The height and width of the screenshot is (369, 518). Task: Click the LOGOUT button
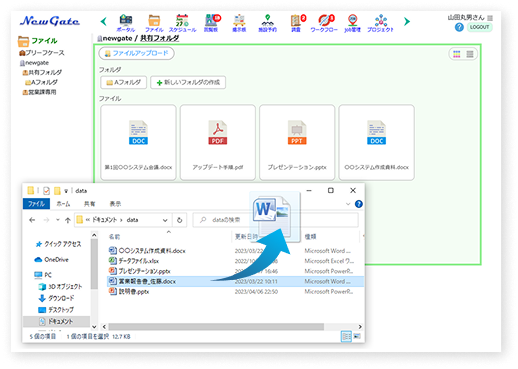coord(479,27)
